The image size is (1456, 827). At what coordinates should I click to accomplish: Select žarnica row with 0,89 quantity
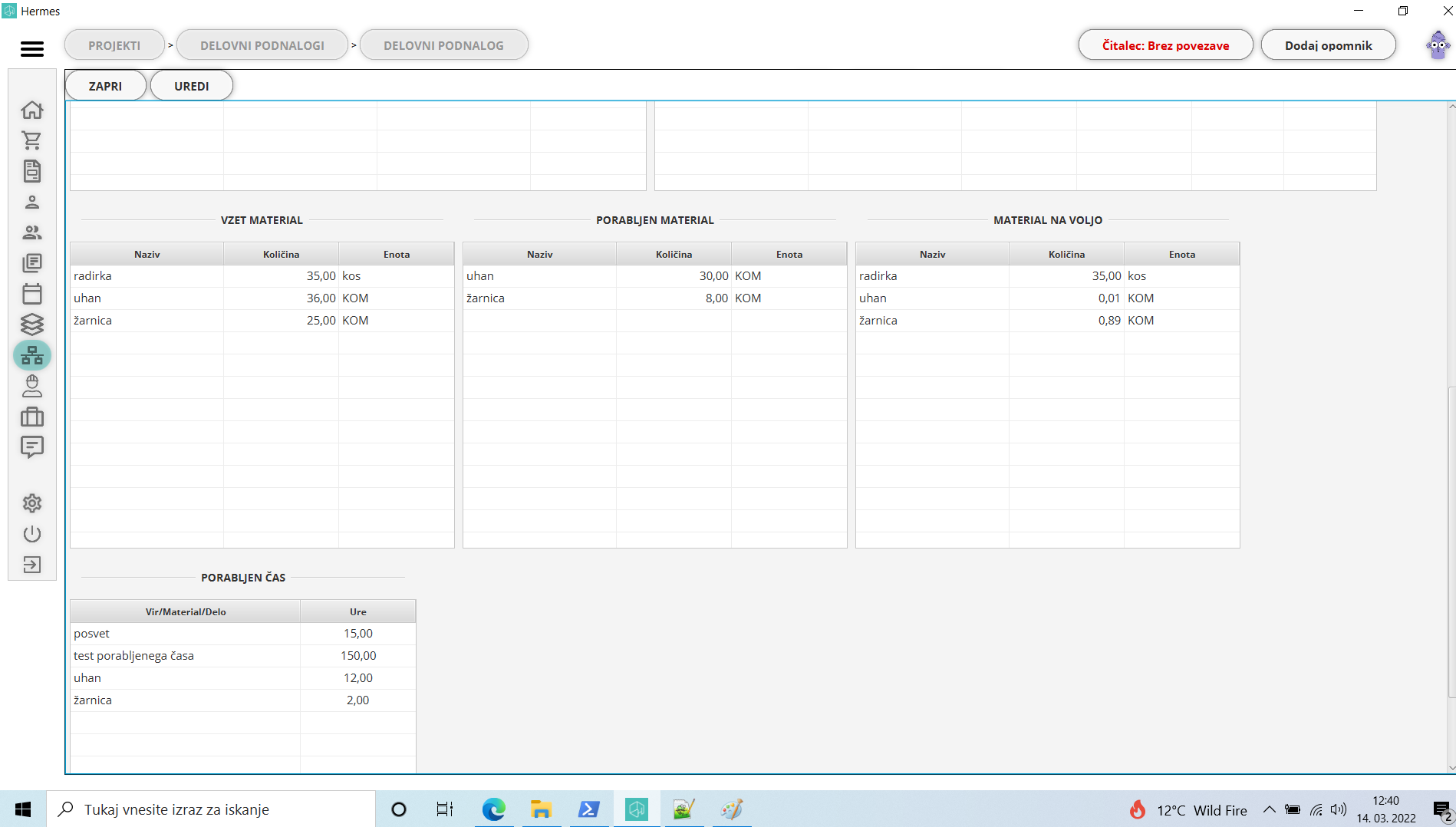[1047, 321]
